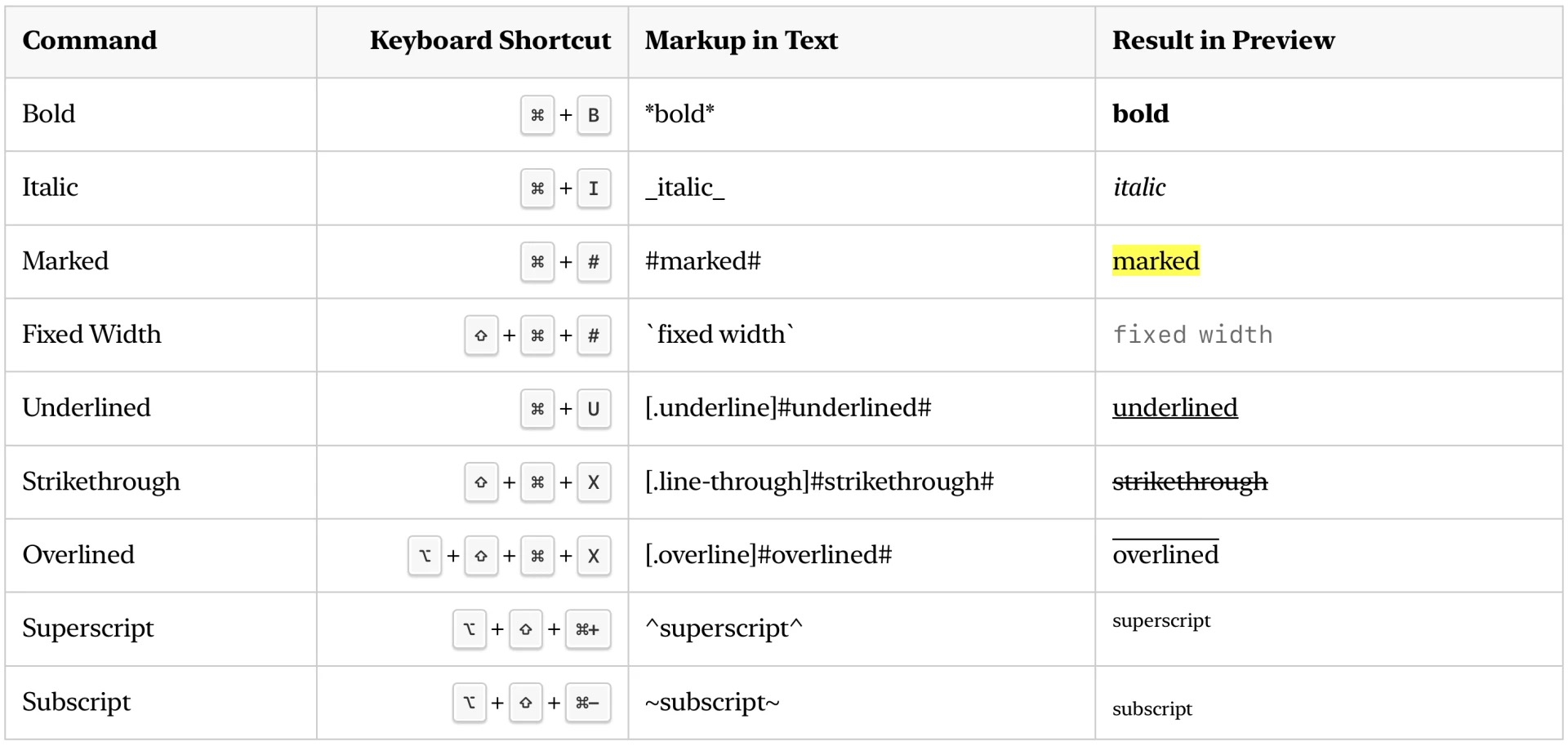Click the Command-plus key in the Superscript row
This screenshot has height=746, width=1568.
pos(587,629)
